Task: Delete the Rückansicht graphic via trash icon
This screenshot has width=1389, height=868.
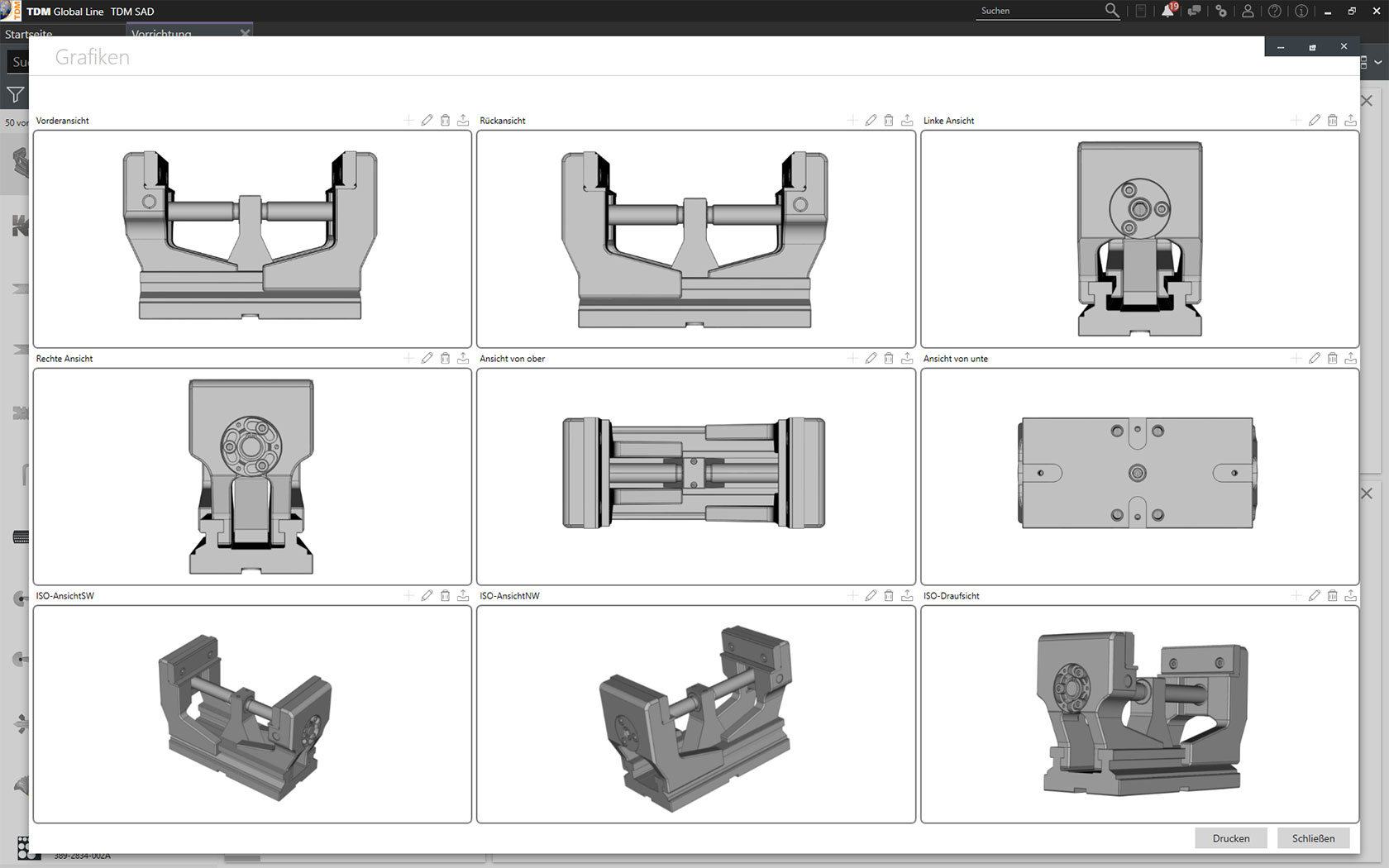Action: tap(889, 121)
